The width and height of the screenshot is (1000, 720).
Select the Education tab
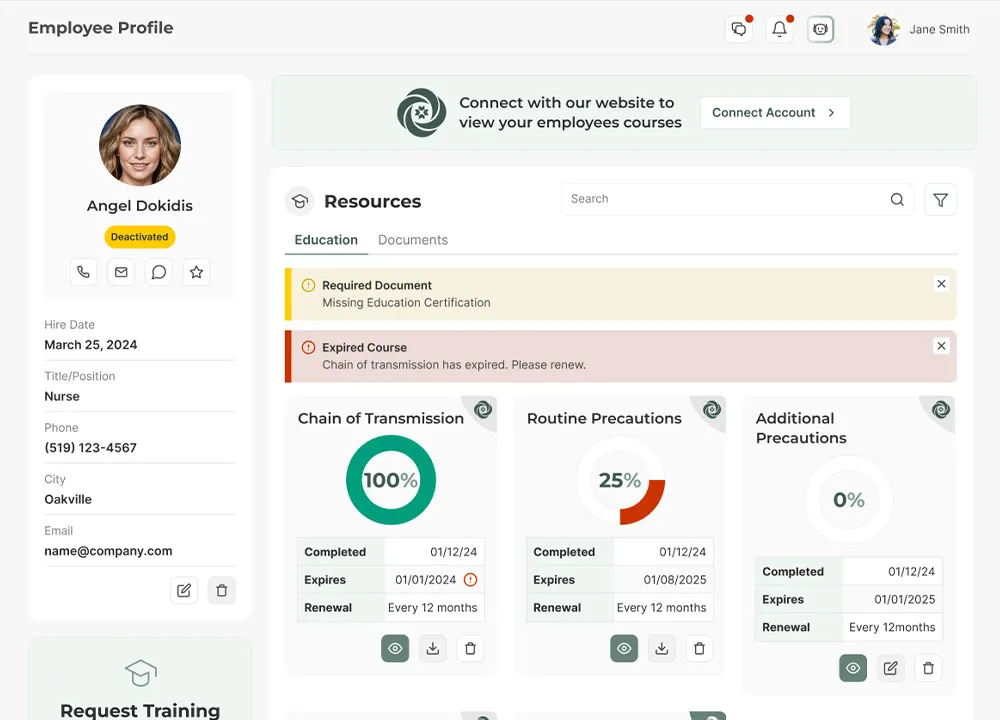(325, 240)
